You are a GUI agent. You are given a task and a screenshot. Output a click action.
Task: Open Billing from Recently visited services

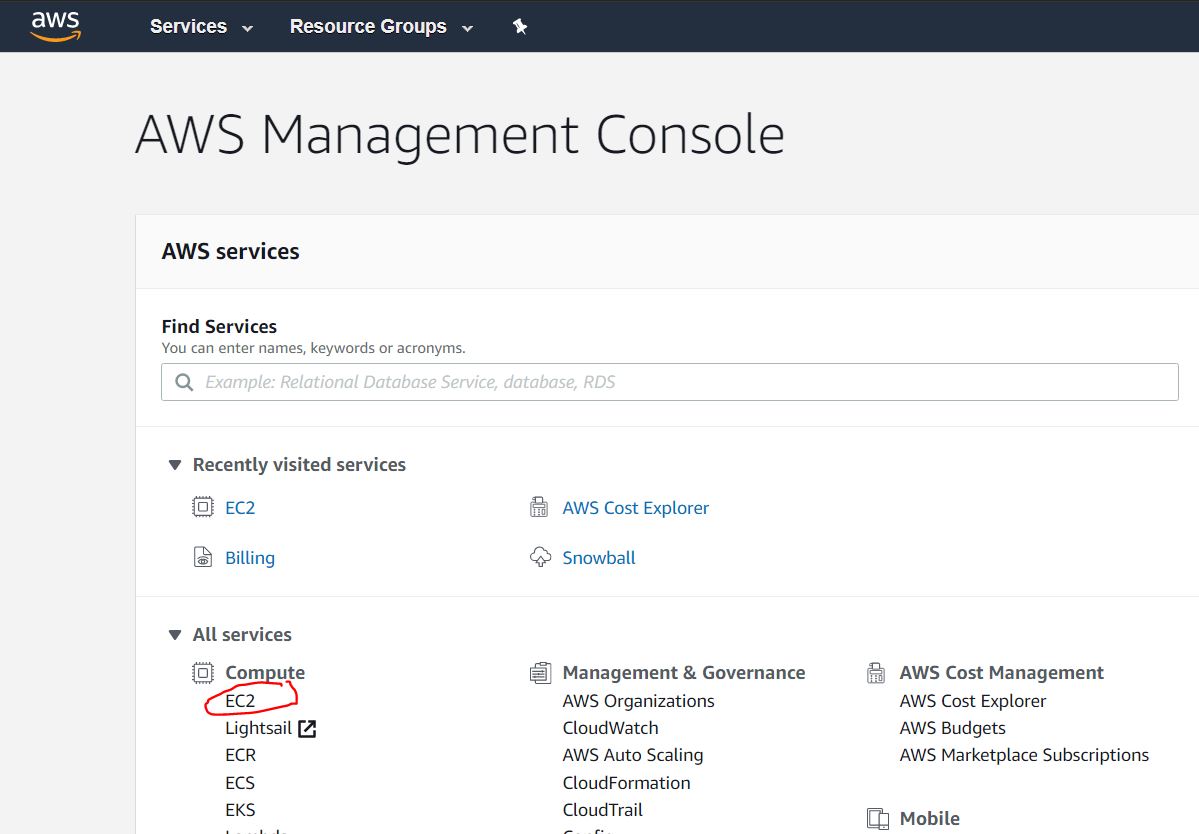tap(250, 558)
